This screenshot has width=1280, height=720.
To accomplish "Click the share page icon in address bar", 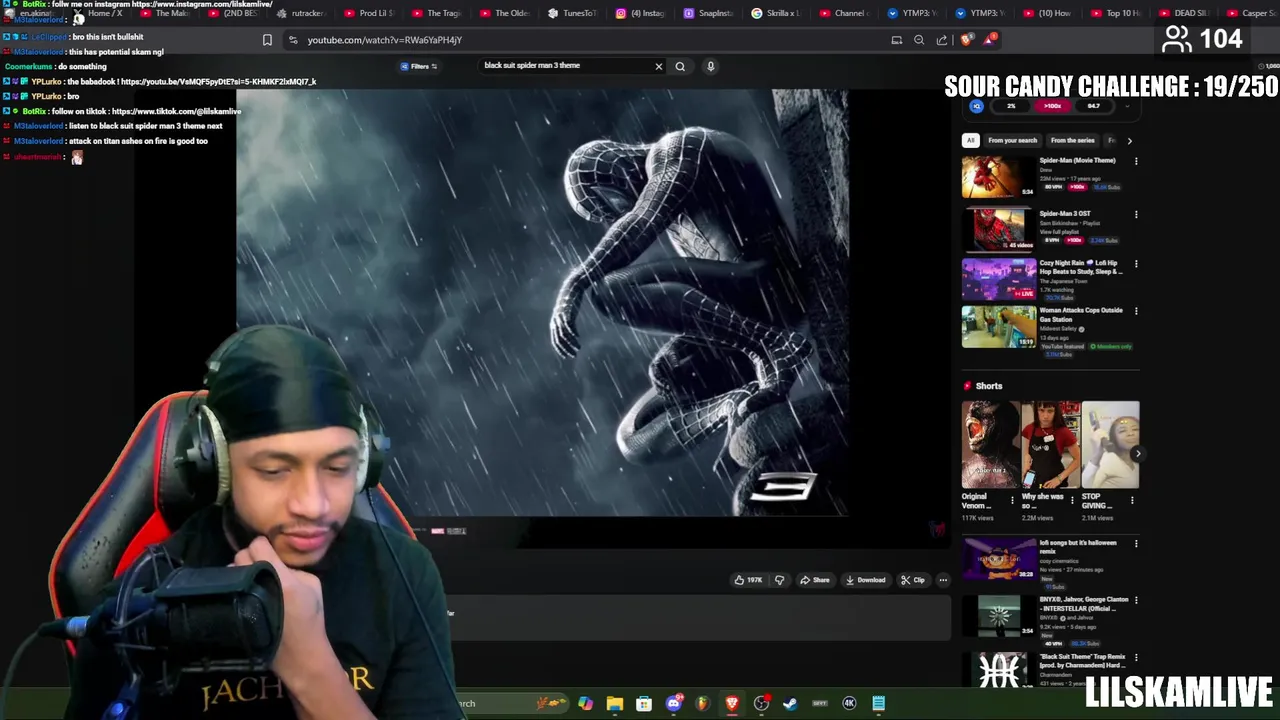I will (x=942, y=40).
